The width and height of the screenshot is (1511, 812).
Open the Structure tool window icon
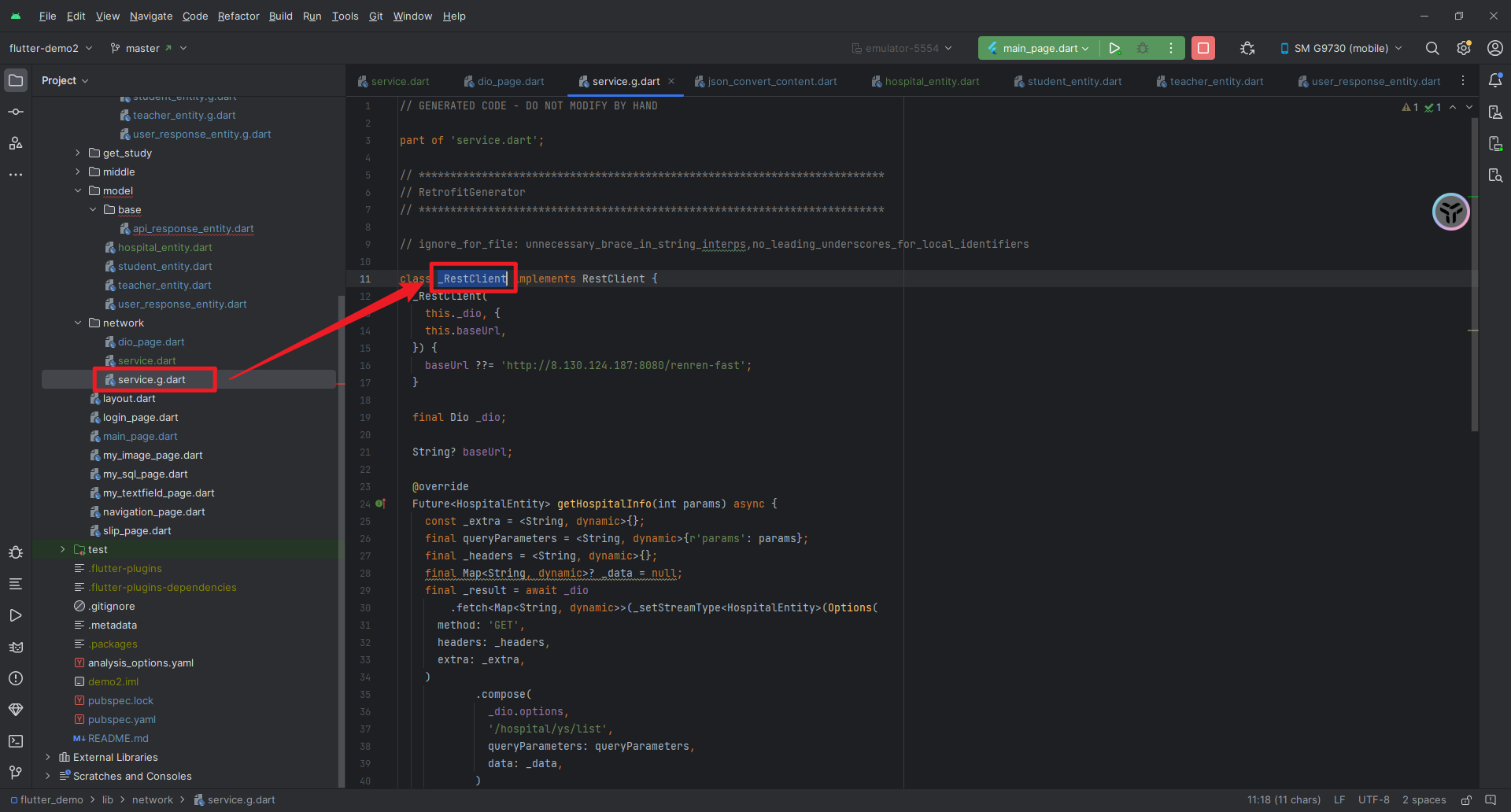(16, 143)
